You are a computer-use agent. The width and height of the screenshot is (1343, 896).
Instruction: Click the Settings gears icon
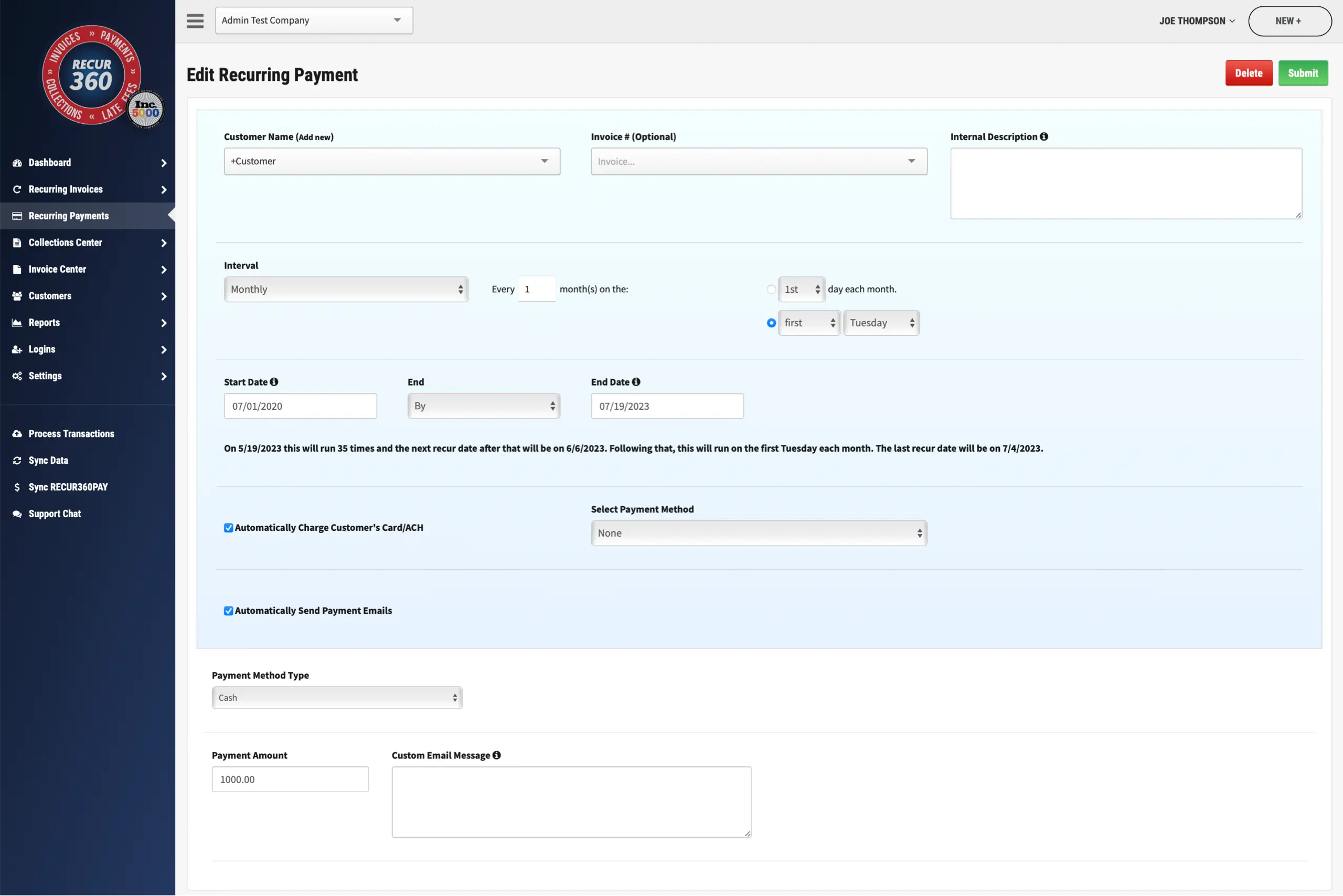[x=17, y=376]
